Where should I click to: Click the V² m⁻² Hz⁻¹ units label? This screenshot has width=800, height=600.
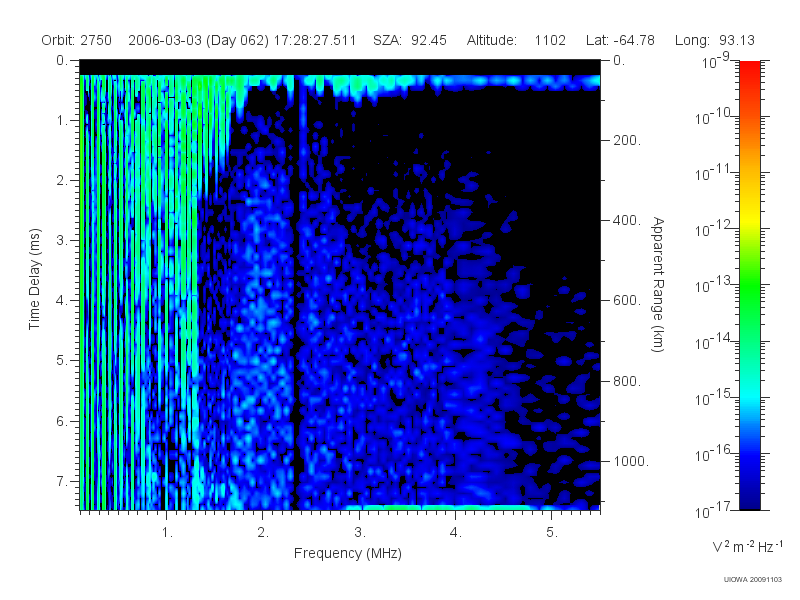pos(747,546)
